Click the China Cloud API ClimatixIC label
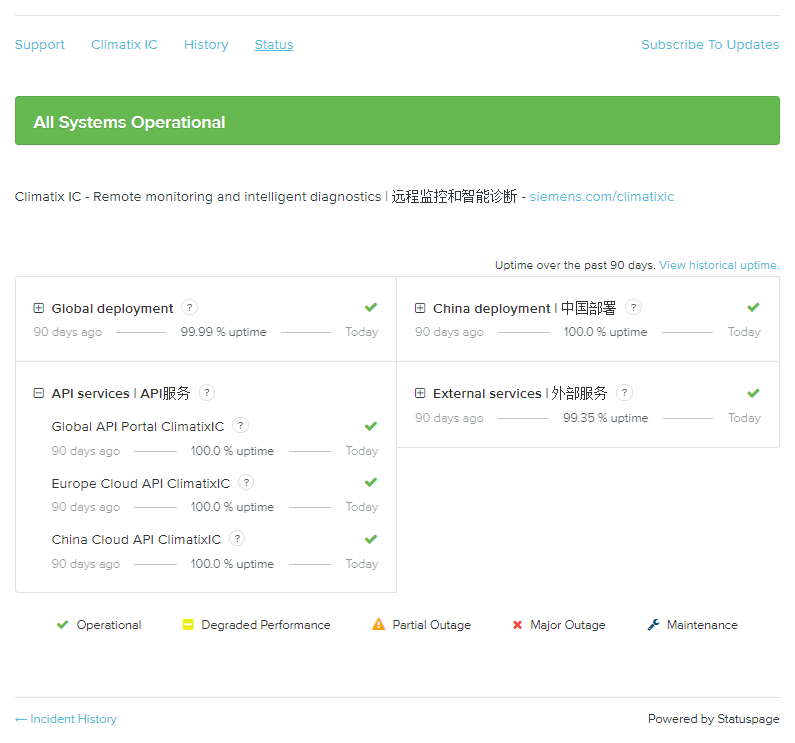Image resolution: width=795 pixels, height=743 pixels. coord(136,539)
